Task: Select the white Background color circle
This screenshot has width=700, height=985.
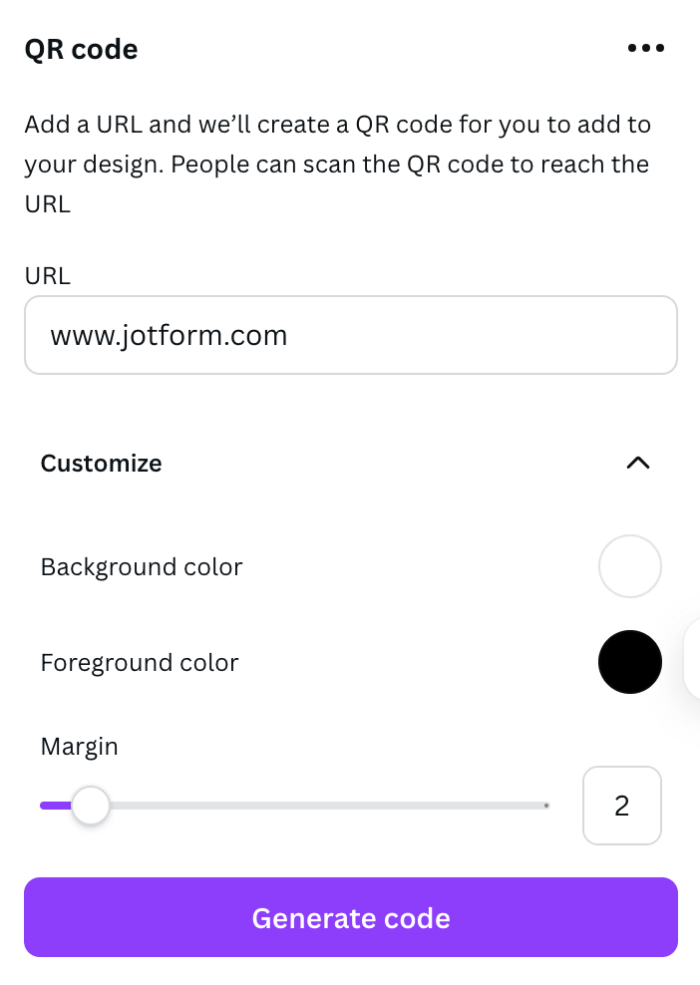Action: coord(630,566)
